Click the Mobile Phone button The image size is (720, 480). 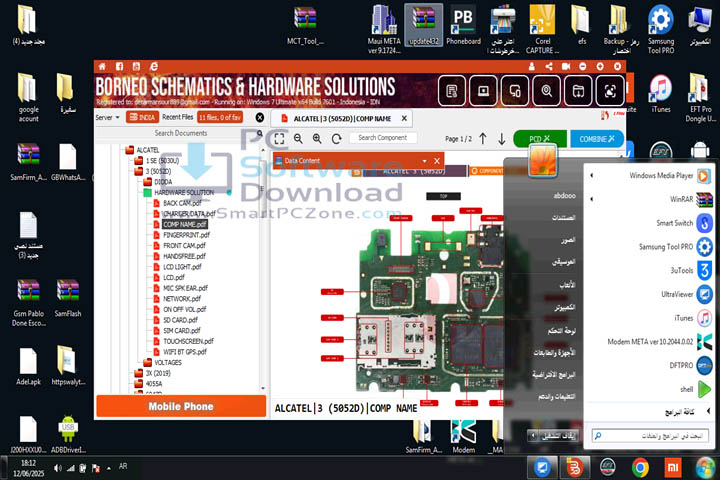181,406
